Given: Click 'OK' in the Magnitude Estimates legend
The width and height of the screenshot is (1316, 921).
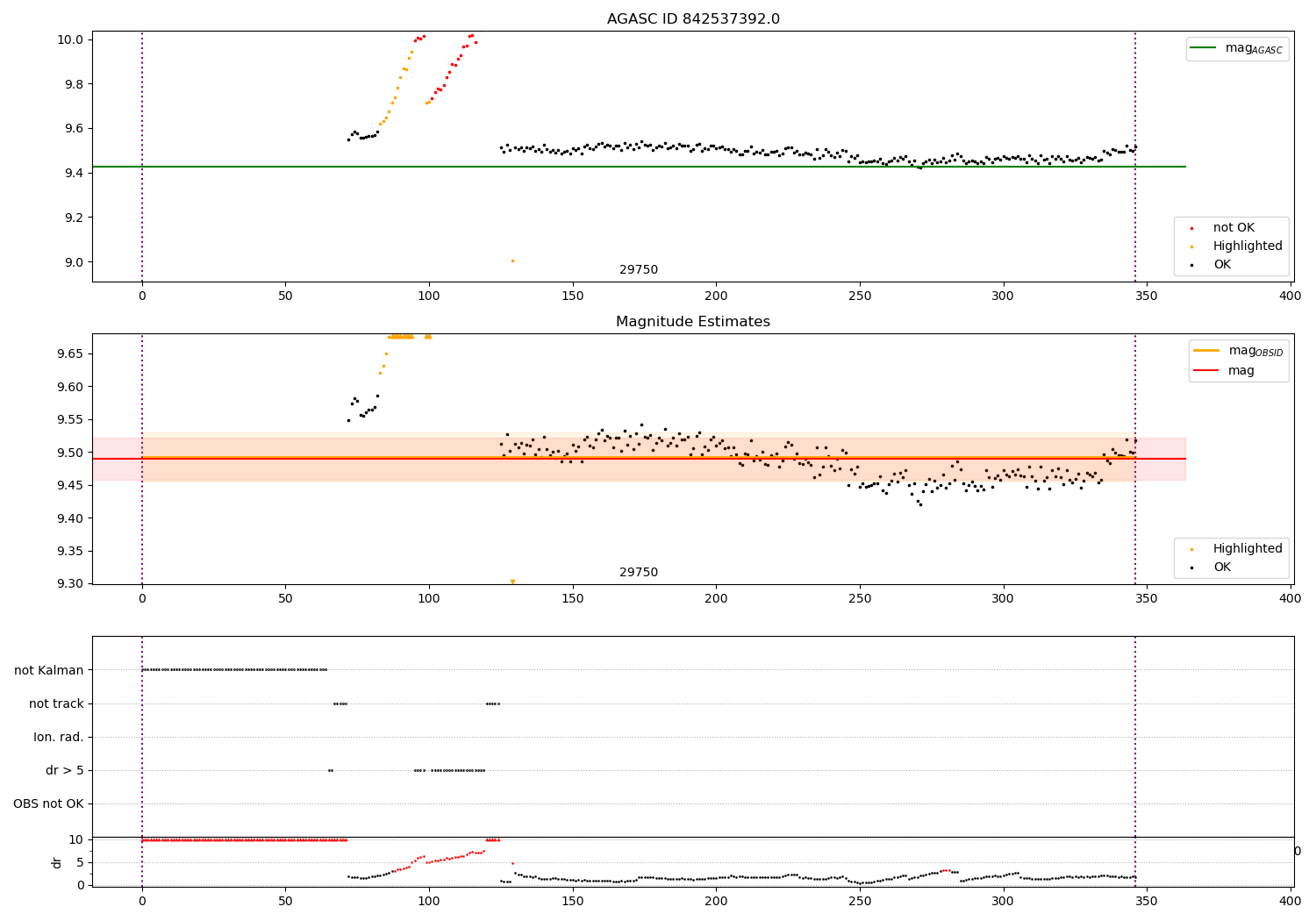Looking at the screenshot, I should pos(1222,568).
